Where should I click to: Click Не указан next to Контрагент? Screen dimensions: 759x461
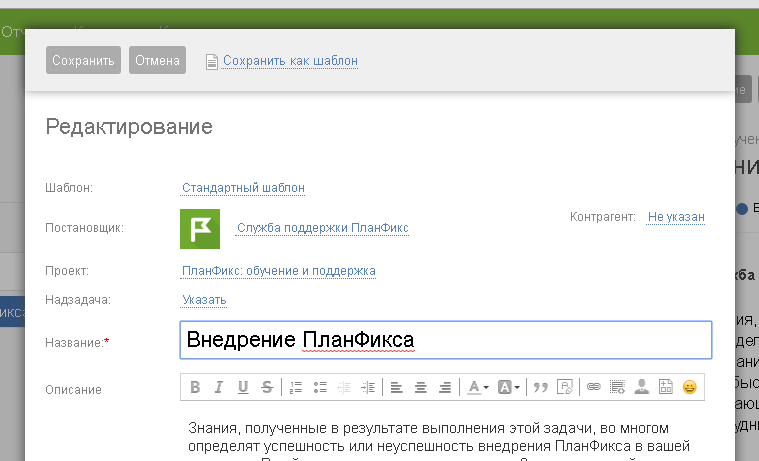pos(676,217)
